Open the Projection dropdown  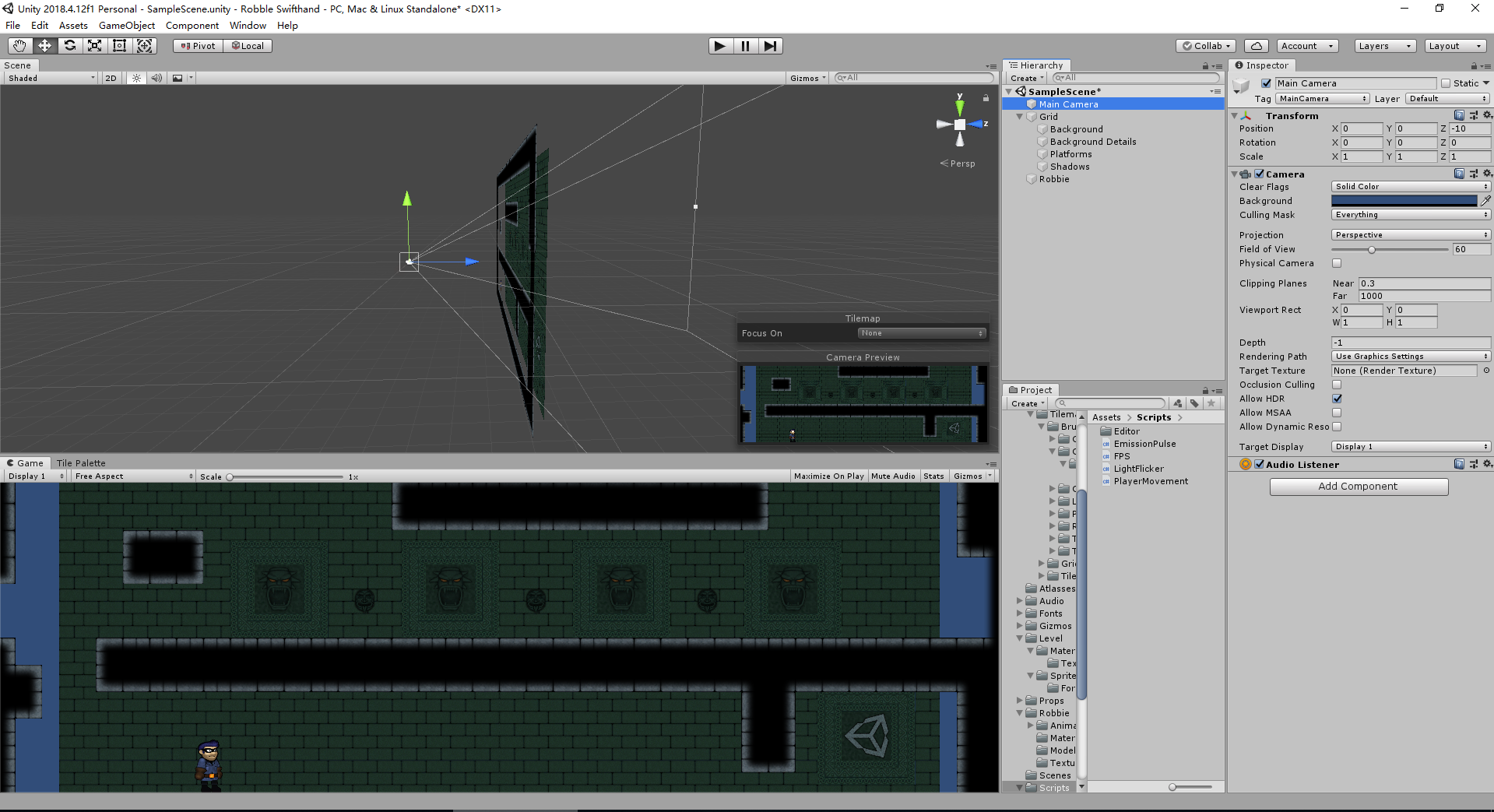(1411, 235)
